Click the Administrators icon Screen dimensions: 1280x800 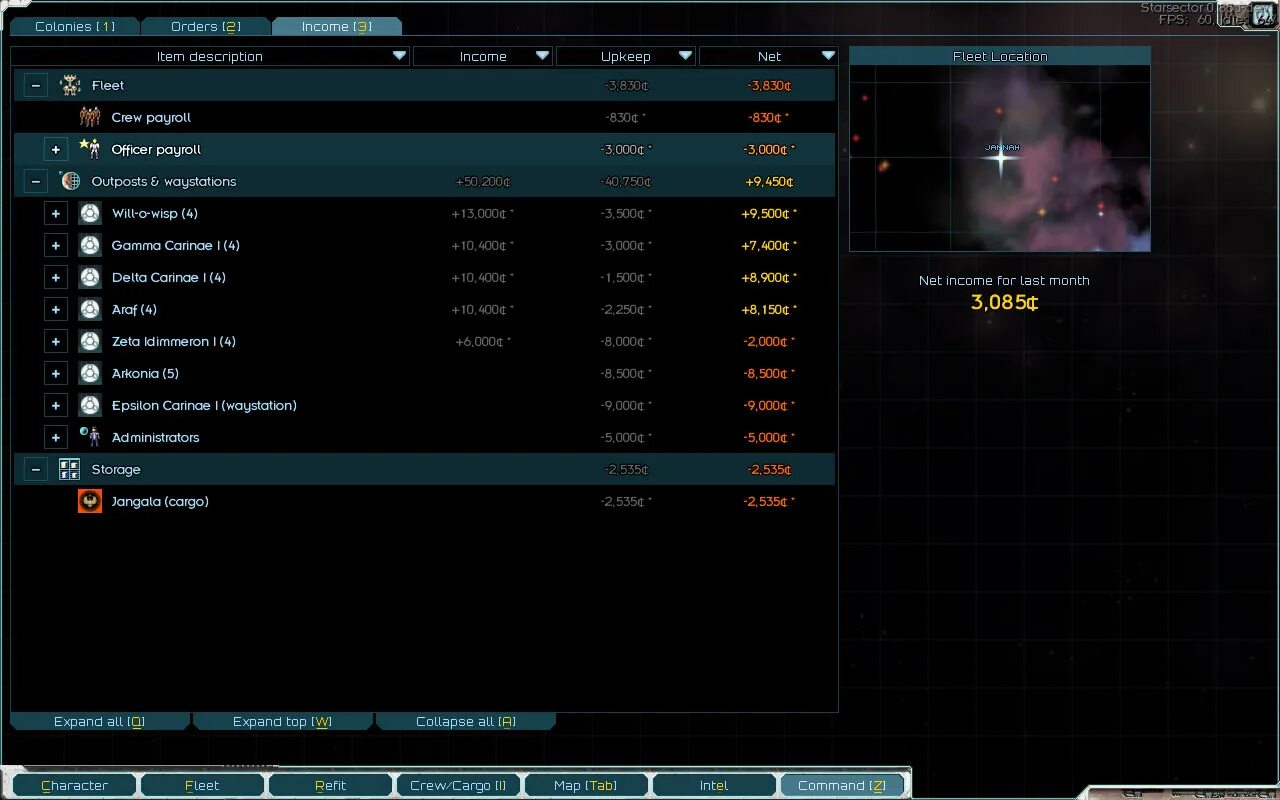pos(90,437)
